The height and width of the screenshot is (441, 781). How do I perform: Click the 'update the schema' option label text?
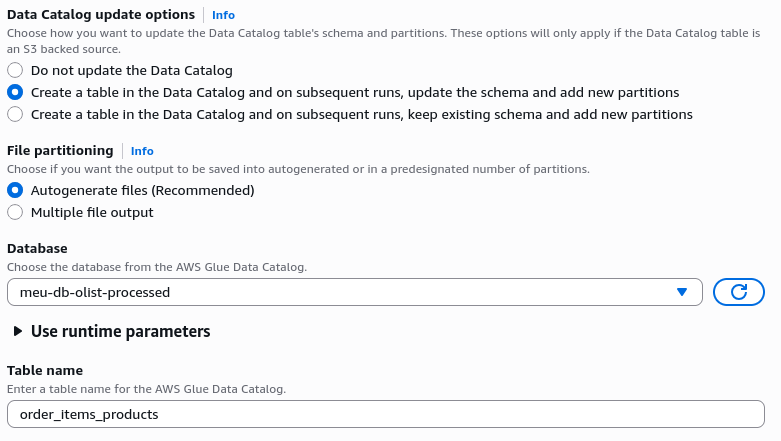[355, 92]
